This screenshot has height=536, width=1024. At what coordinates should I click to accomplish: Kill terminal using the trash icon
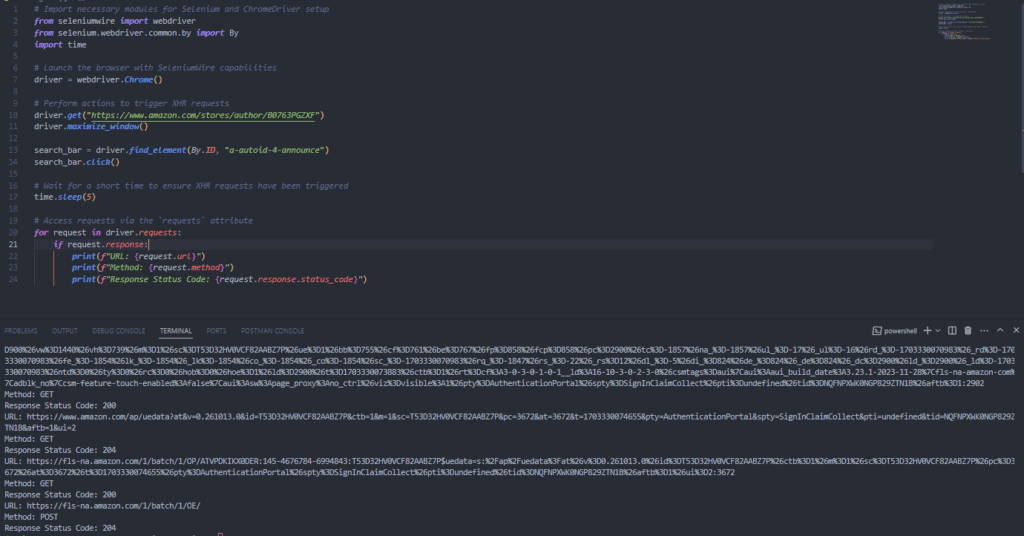967,330
